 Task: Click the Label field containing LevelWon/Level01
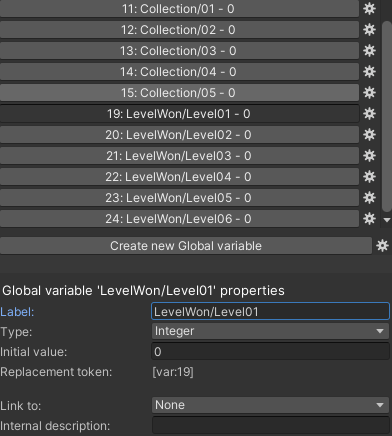[x=270, y=311]
